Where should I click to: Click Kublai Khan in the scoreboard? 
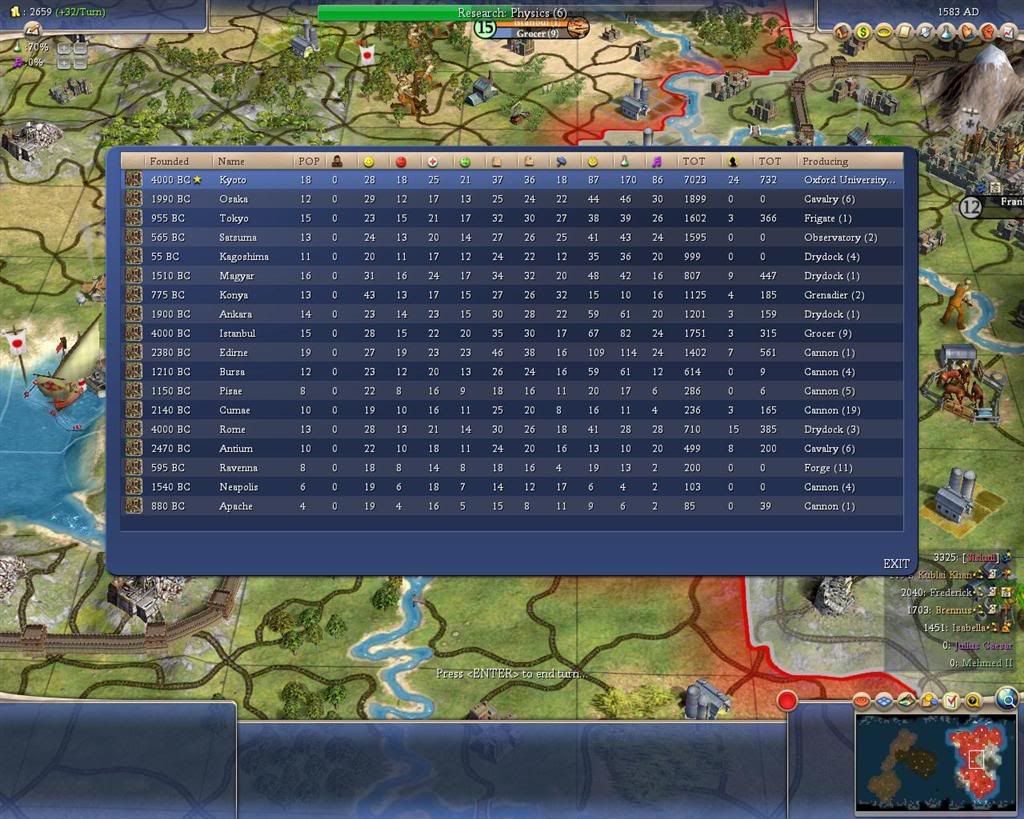coord(945,575)
